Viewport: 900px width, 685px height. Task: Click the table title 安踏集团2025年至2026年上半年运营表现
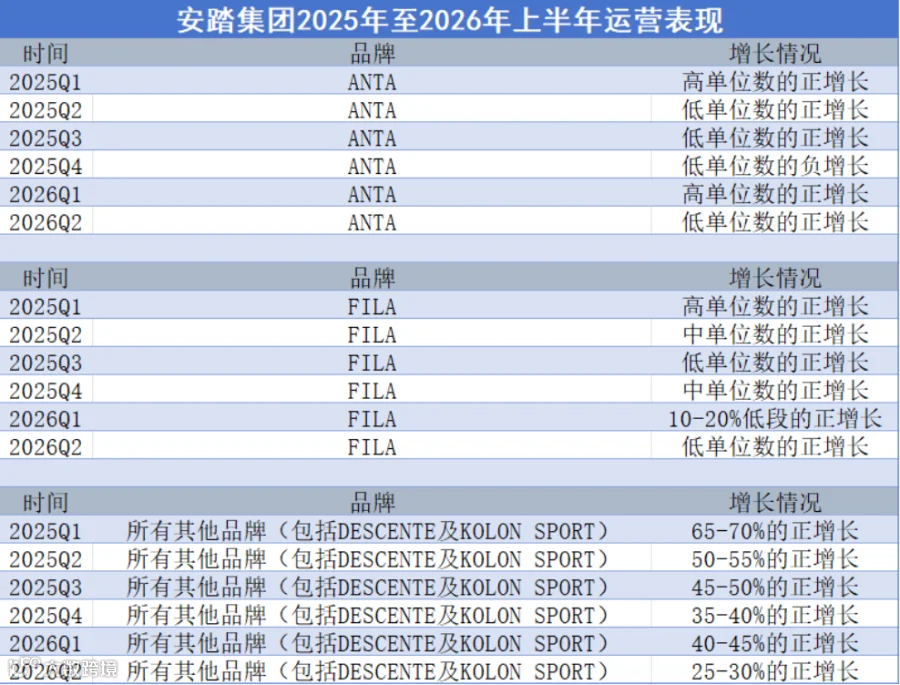point(449,20)
